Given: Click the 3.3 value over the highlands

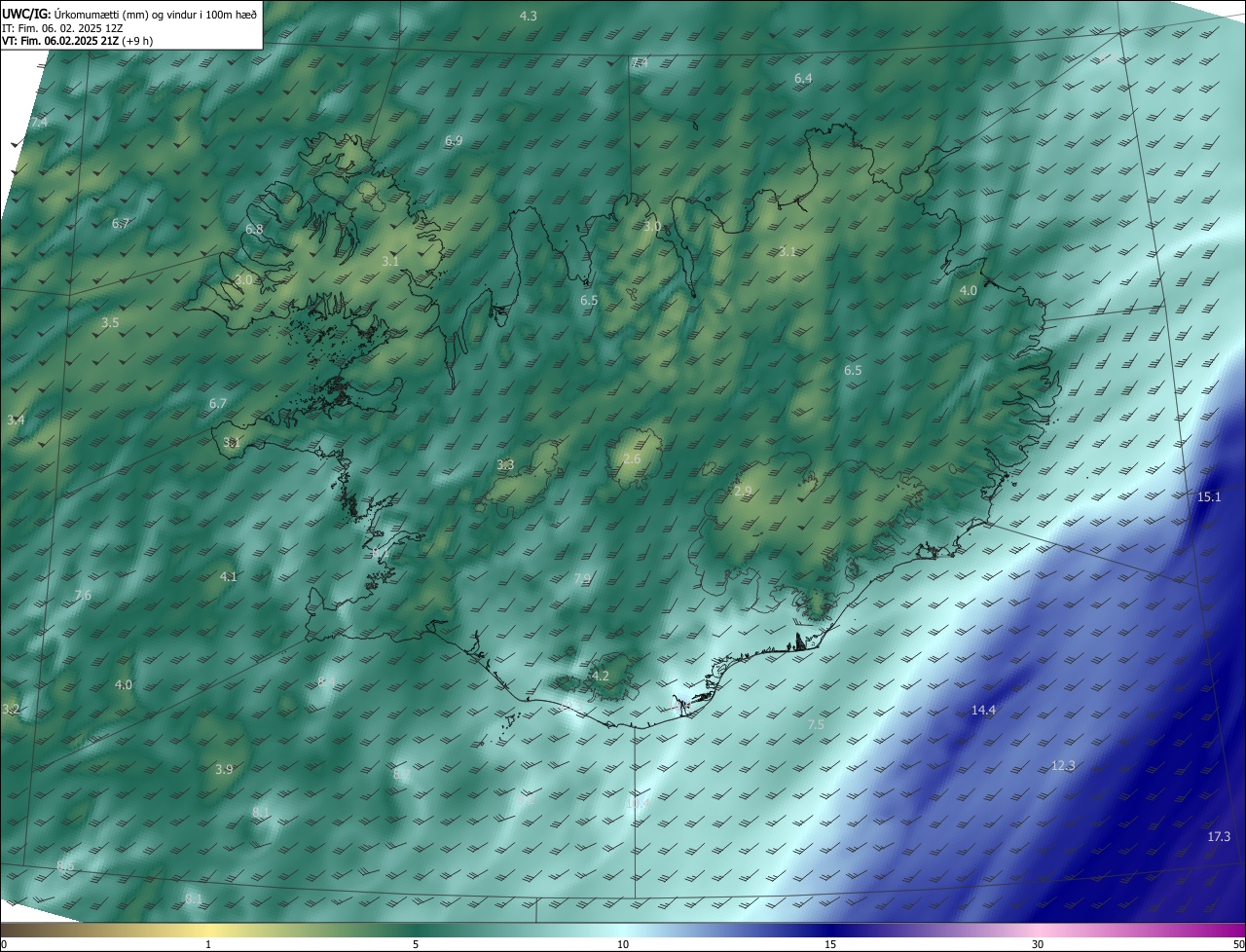Looking at the screenshot, I should coord(505,465).
